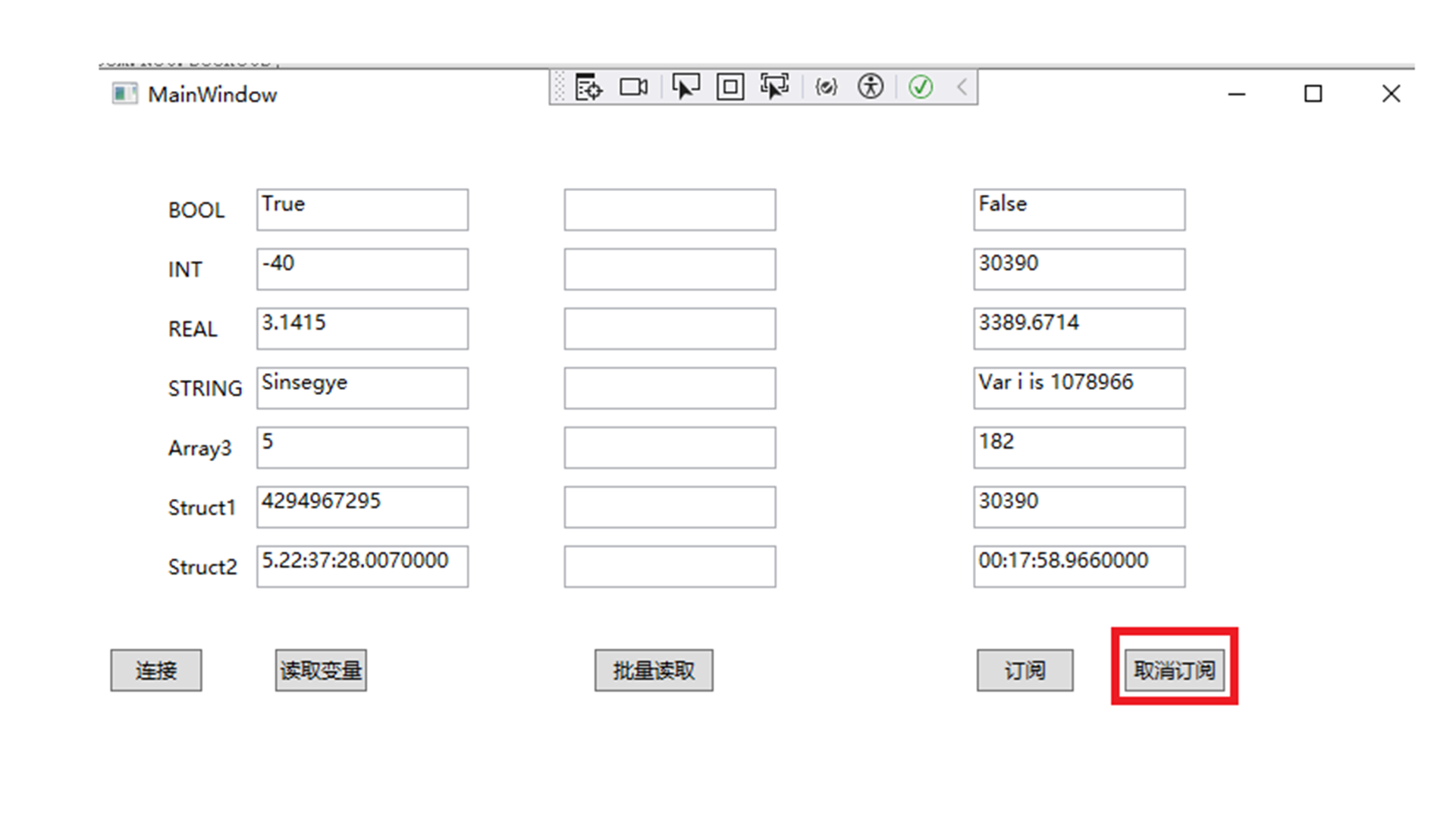Click the empty middle INT field
The width and height of the screenshot is (1456, 819).
pyautogui.click(x=670, y=269)
